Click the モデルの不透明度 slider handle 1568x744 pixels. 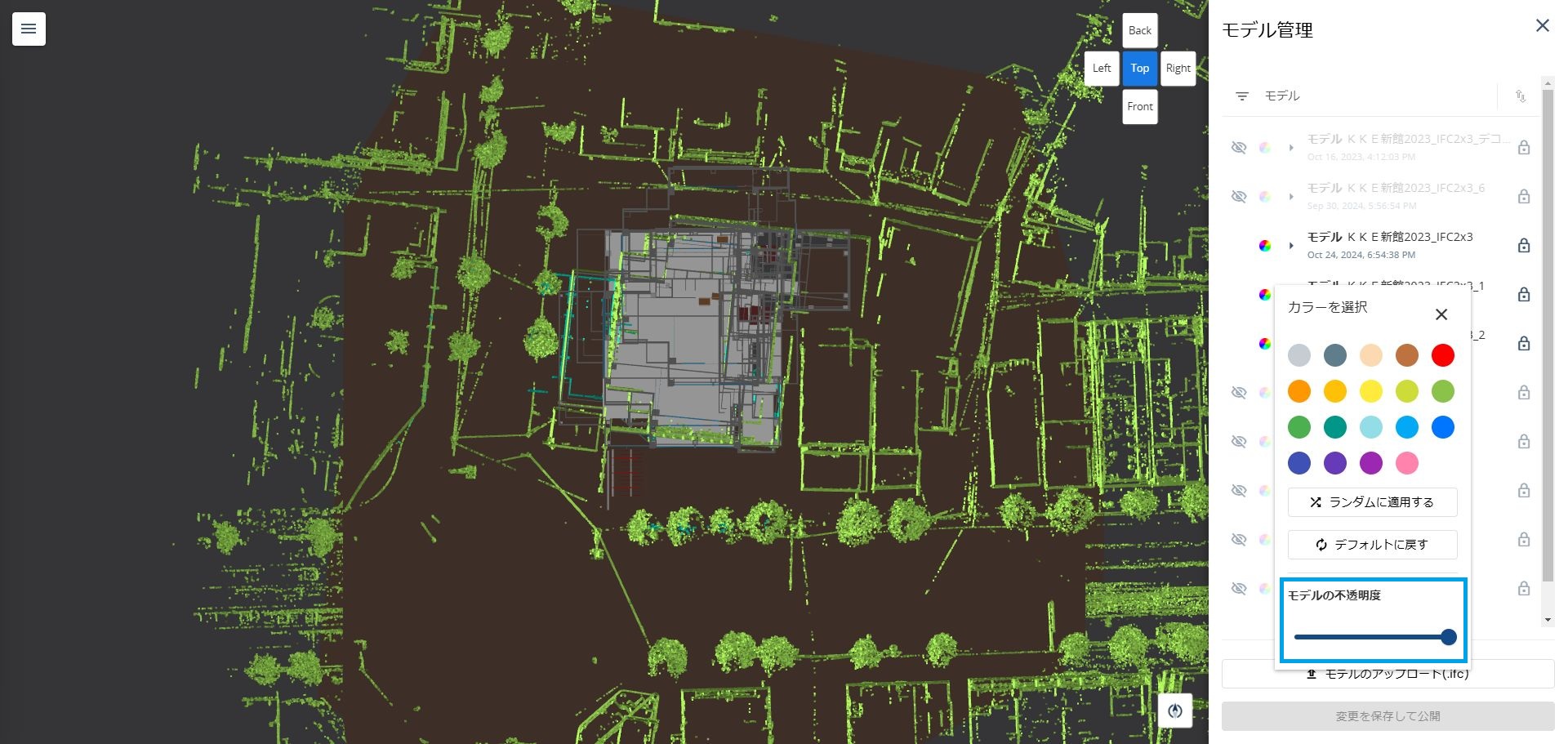[x=1449, y=637]
